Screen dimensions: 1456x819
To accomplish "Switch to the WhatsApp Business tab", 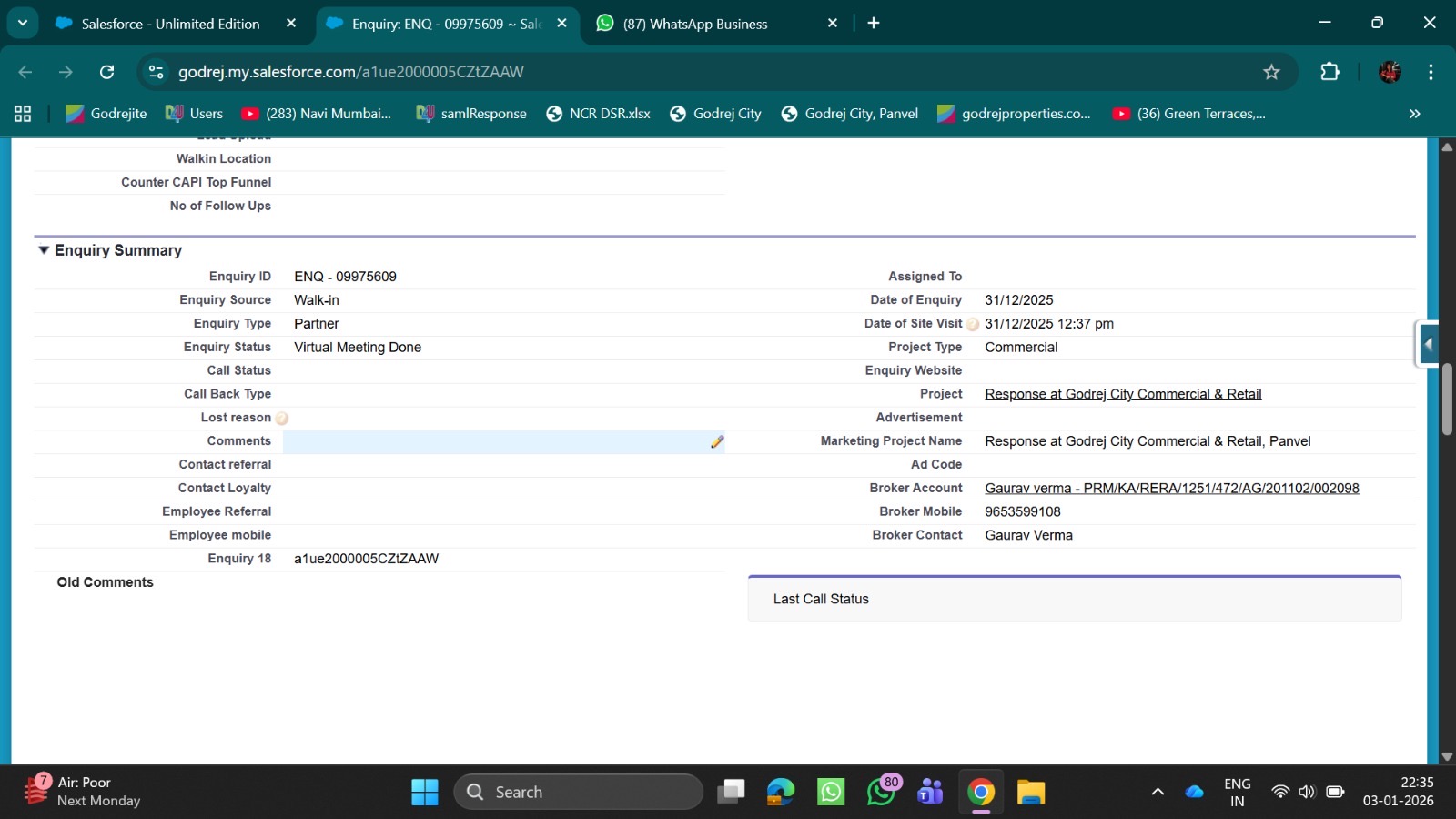I will (695, 24).
